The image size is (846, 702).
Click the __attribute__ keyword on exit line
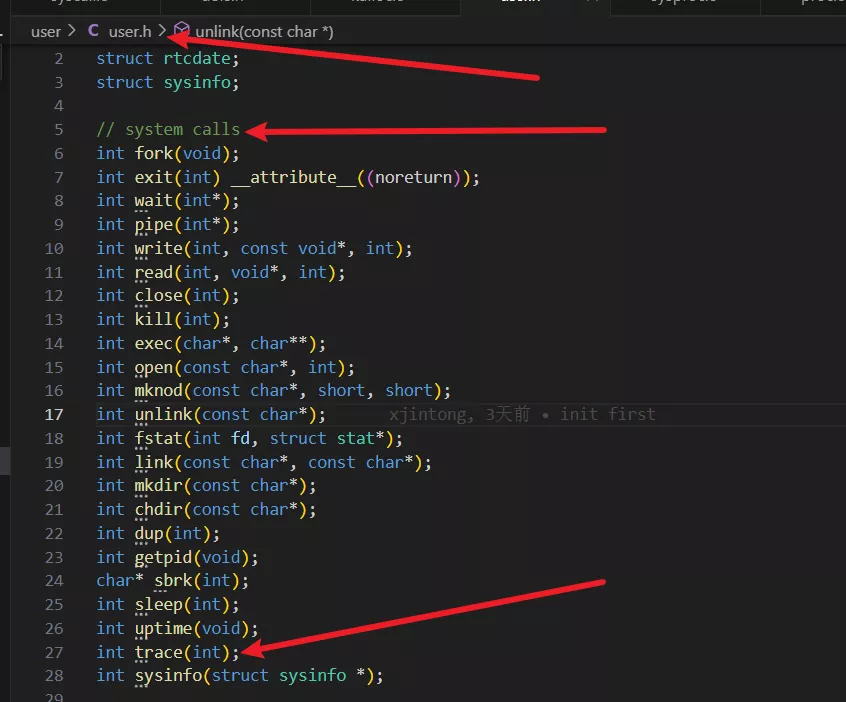pos(283,177)
